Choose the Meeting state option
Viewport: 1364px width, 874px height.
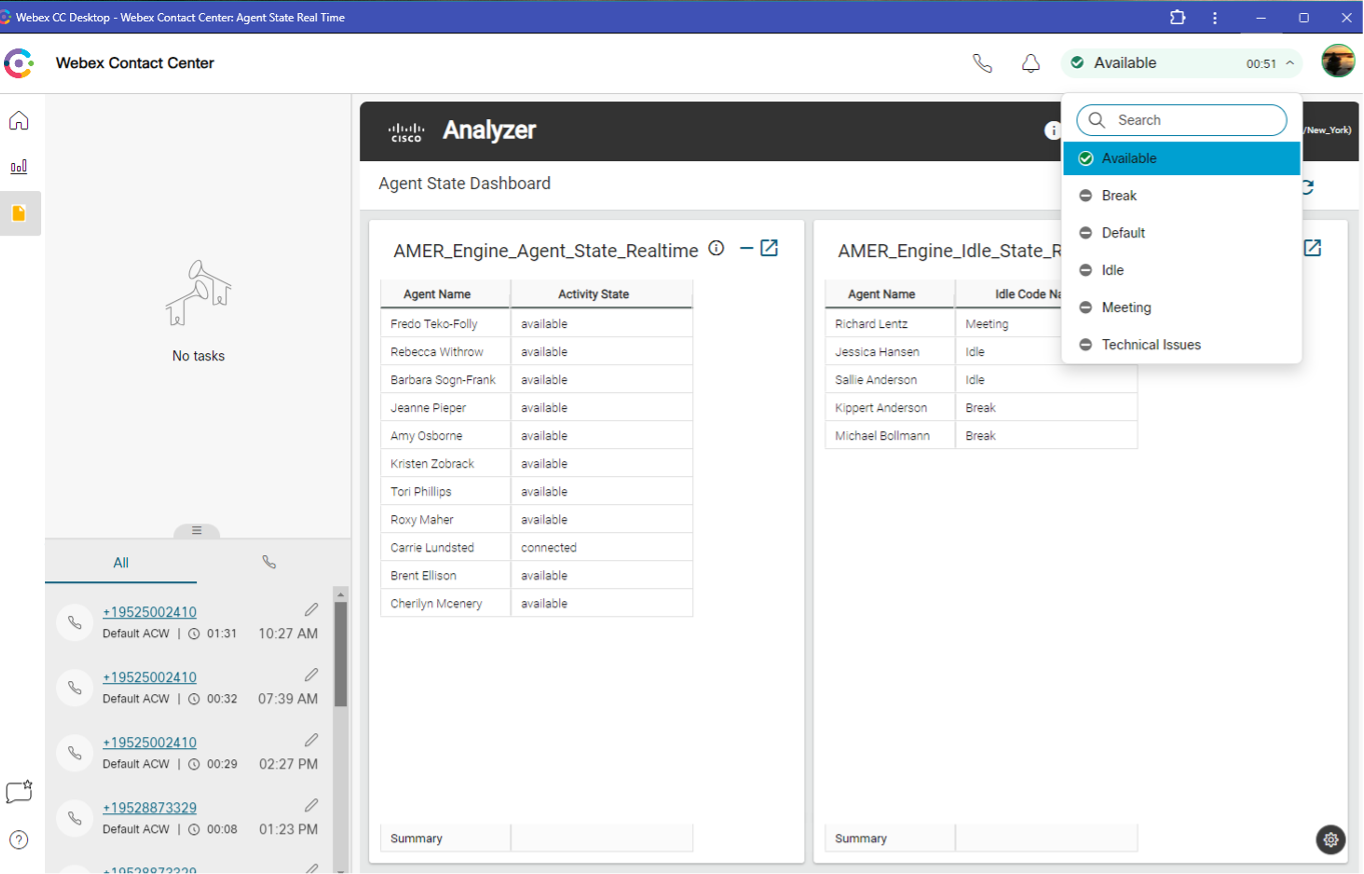click(1181, 307)
